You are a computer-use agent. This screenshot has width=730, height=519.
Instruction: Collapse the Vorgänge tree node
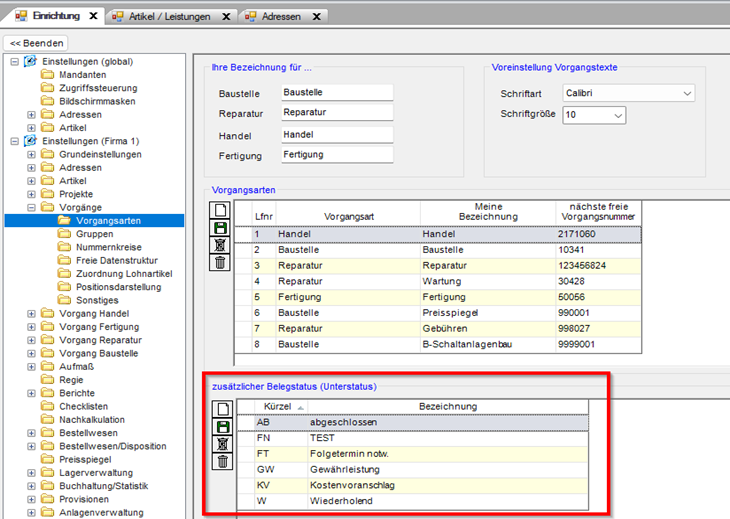point(31,207)
